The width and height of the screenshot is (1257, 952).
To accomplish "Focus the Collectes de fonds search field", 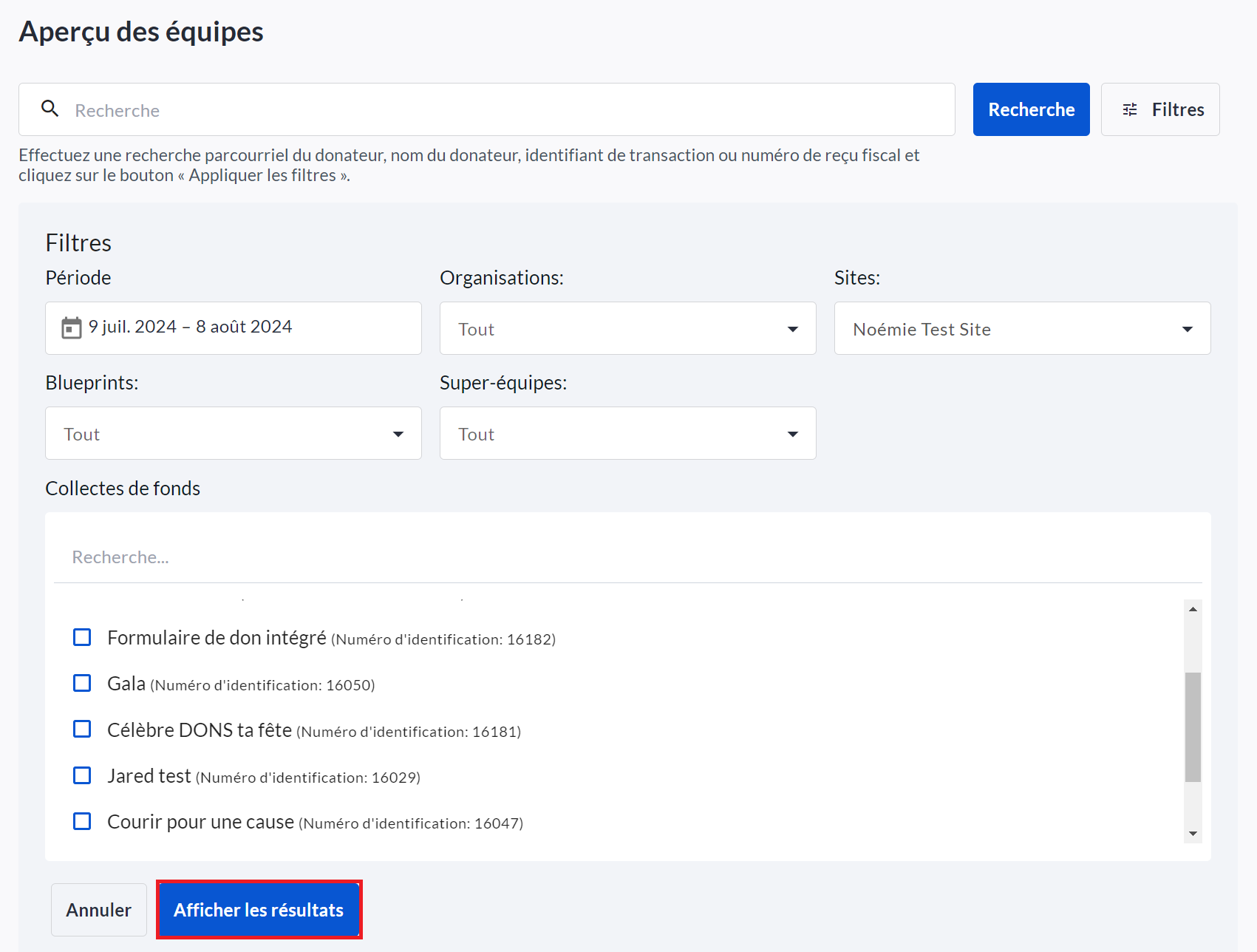I will (627, 557).
